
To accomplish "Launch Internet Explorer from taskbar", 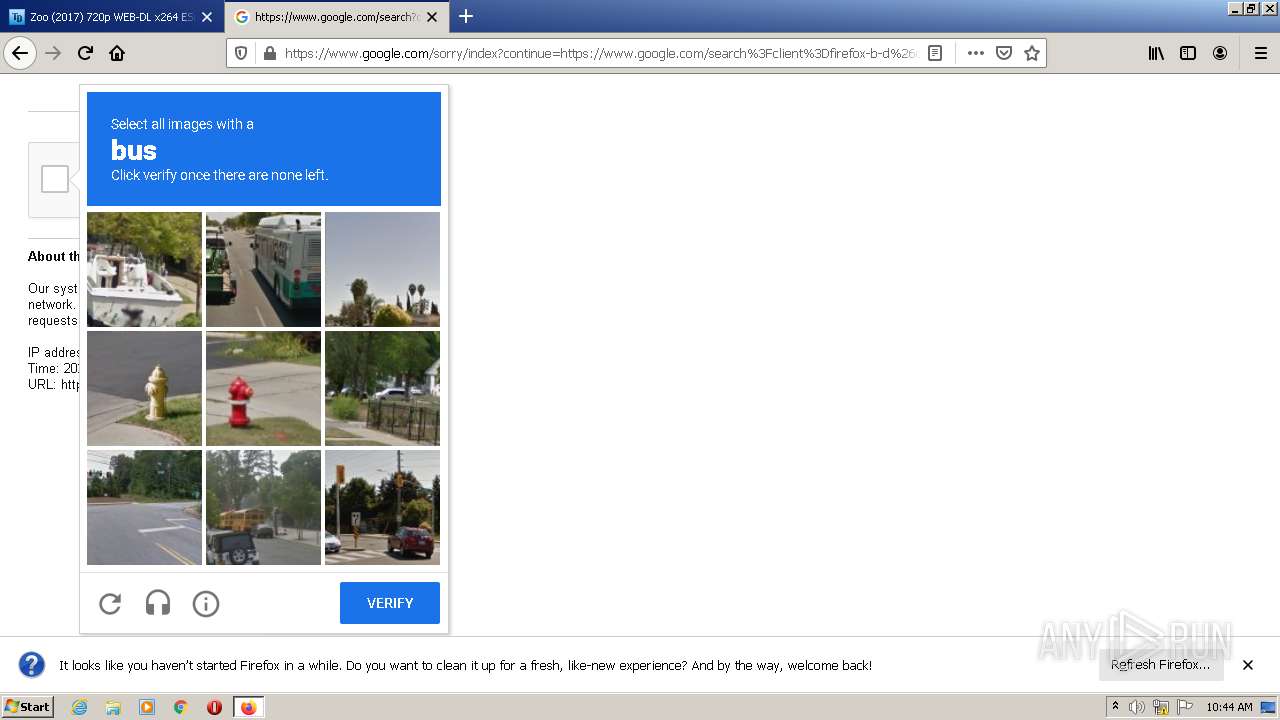I will point(79,707).
